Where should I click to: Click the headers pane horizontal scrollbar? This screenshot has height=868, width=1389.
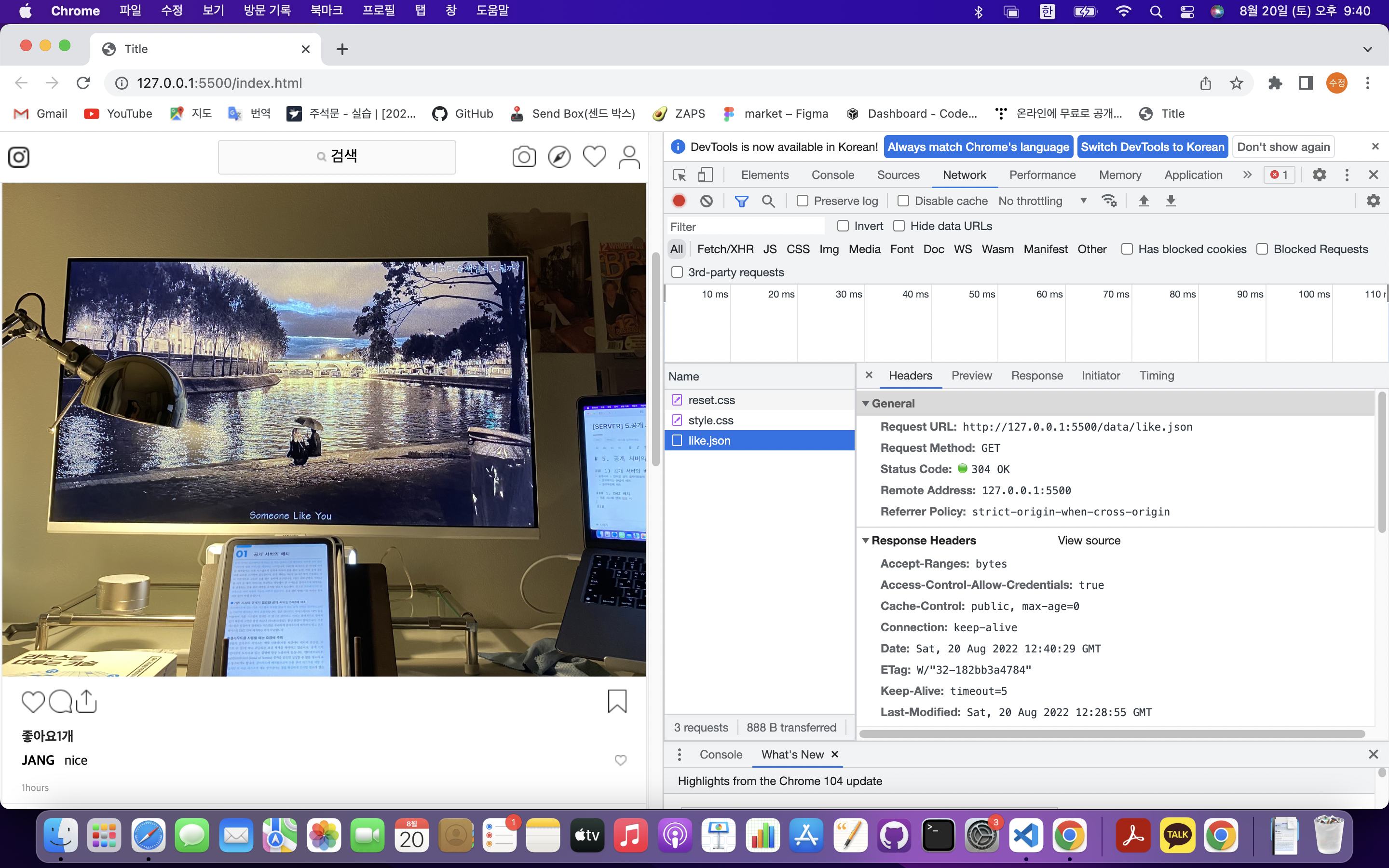tap(1112, 733)
